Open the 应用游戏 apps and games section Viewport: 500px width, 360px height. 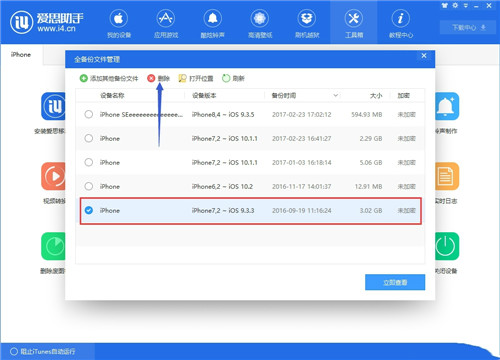tap(166, 23)
